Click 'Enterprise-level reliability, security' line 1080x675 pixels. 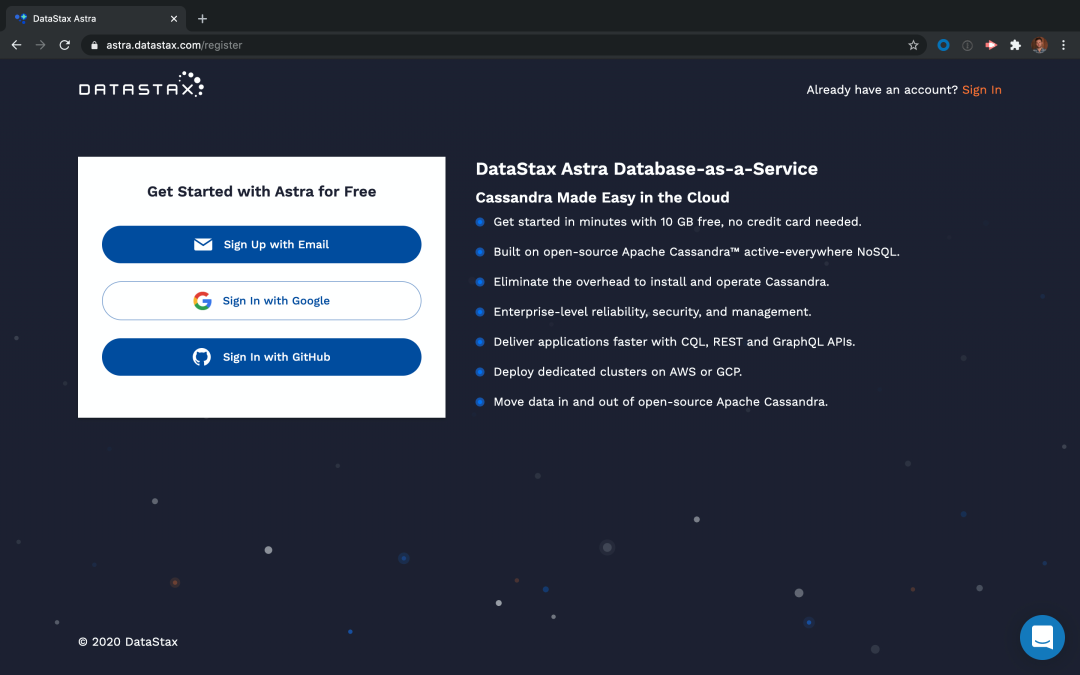point(652,312)
